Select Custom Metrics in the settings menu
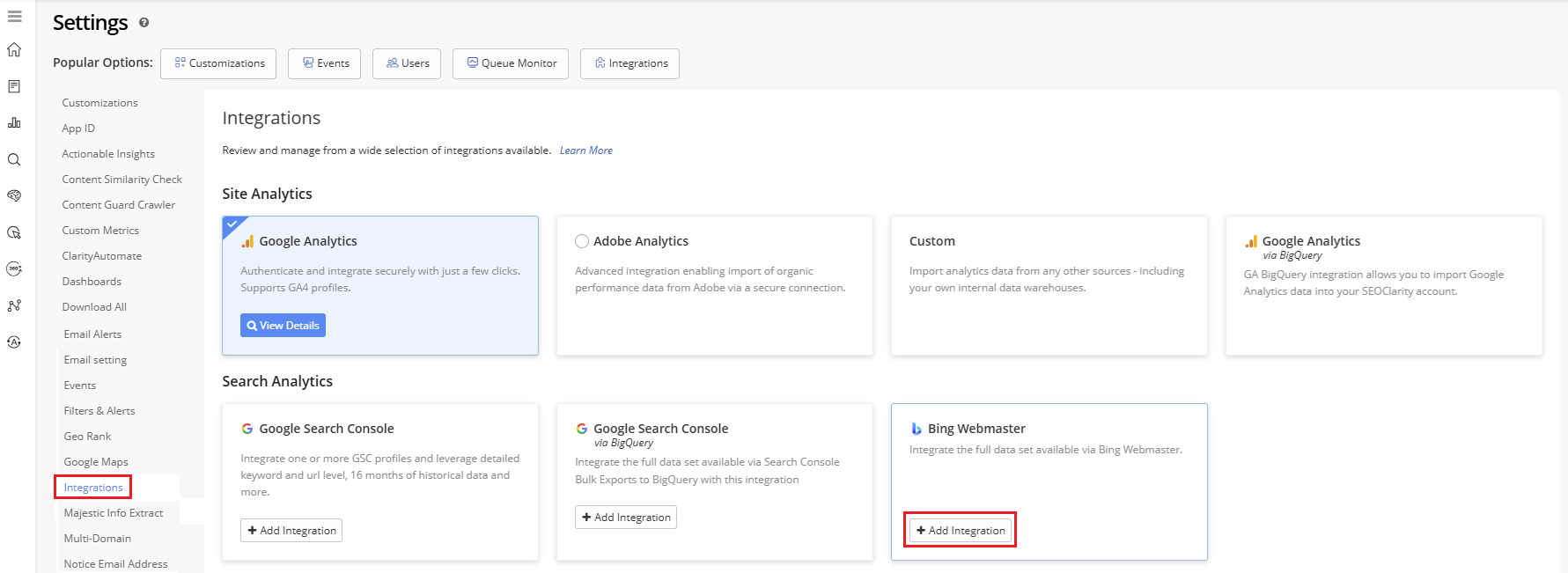Image resolution: width=1568 pixels, height=573 pixels. point(100,231)
